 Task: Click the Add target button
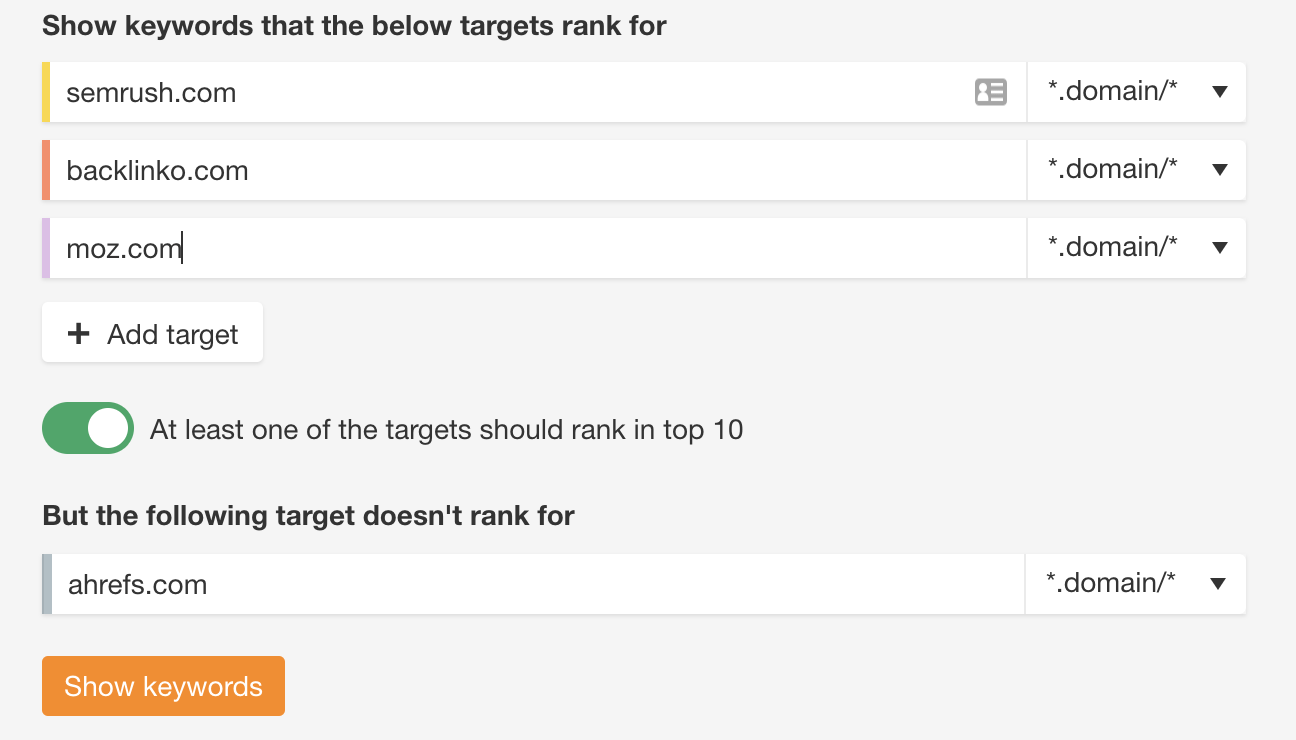(x=152, y=332)
